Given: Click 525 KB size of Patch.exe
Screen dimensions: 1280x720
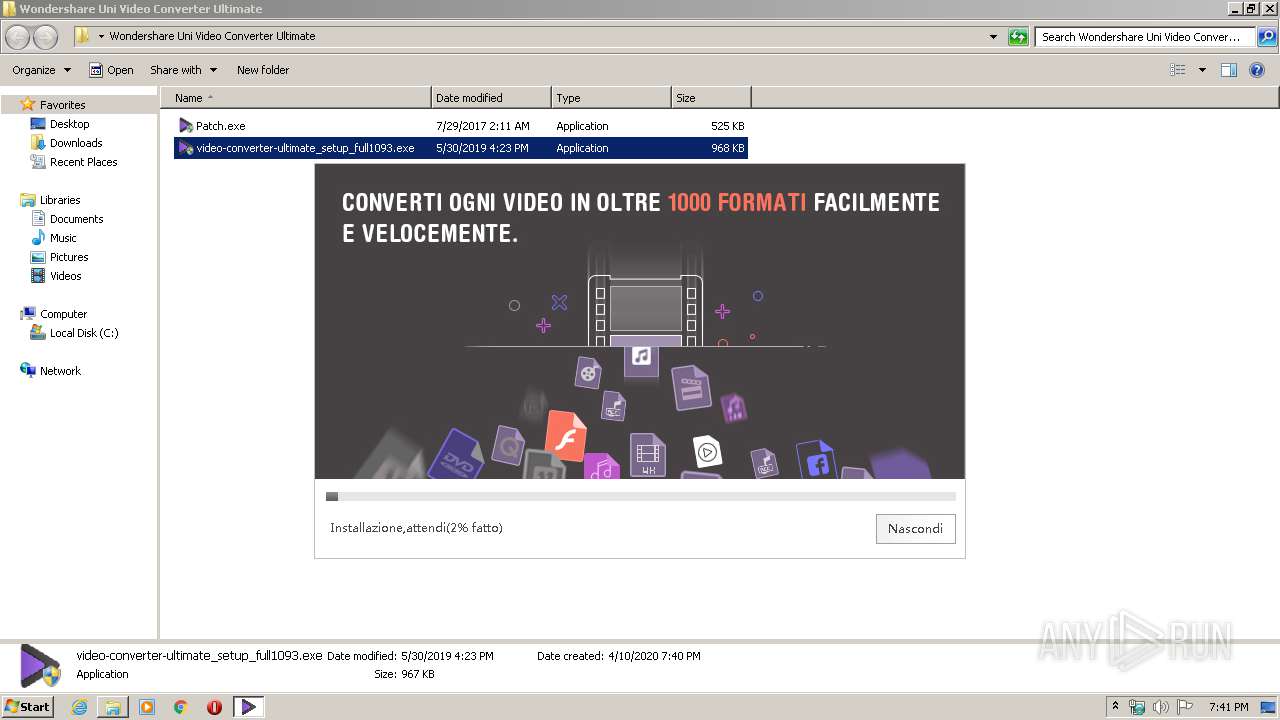Looking at the screenshot, I should click(727, 126).
